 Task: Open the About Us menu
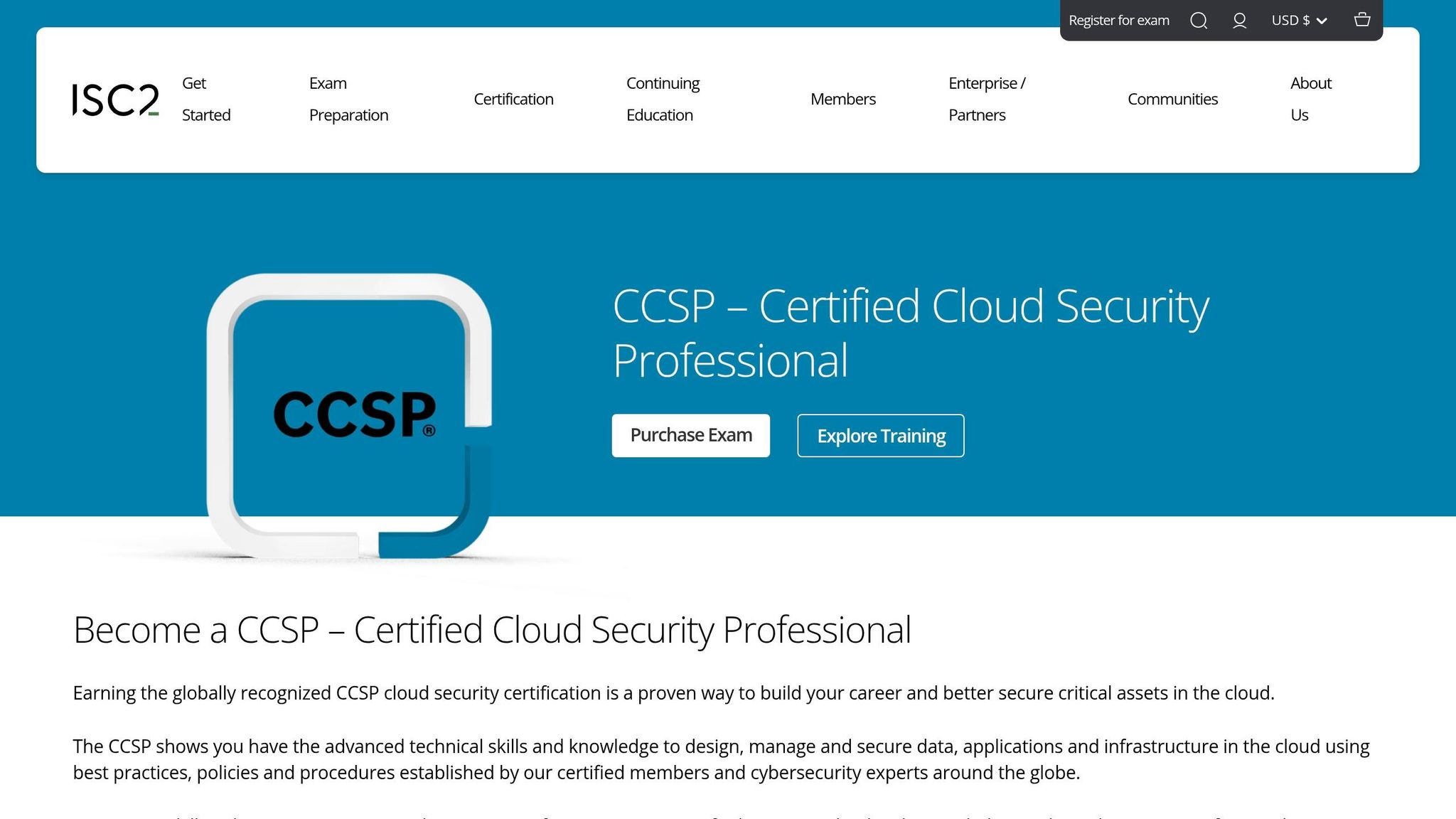coord(1310,99)
